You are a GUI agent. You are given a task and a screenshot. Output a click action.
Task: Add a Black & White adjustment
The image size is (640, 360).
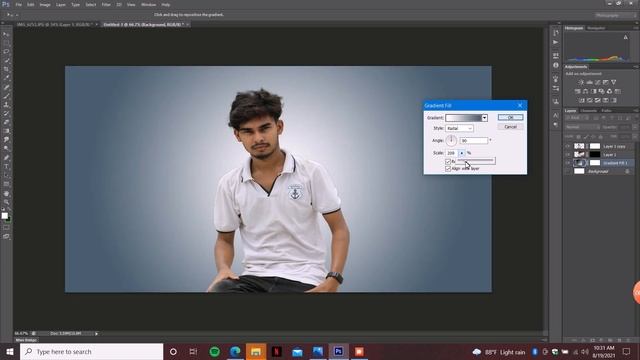click(593, 91)
